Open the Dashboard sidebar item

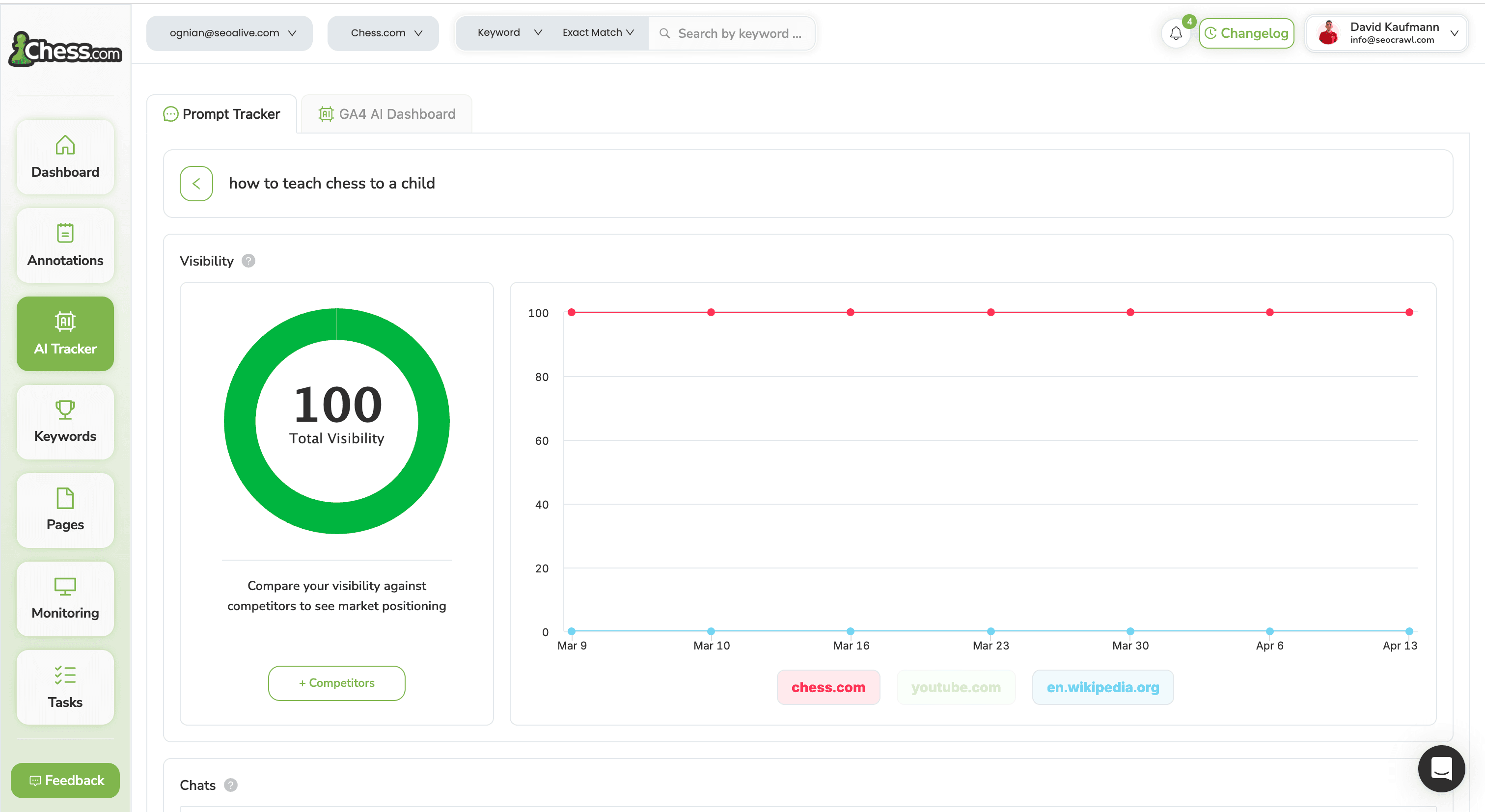(x=65, y=157)
